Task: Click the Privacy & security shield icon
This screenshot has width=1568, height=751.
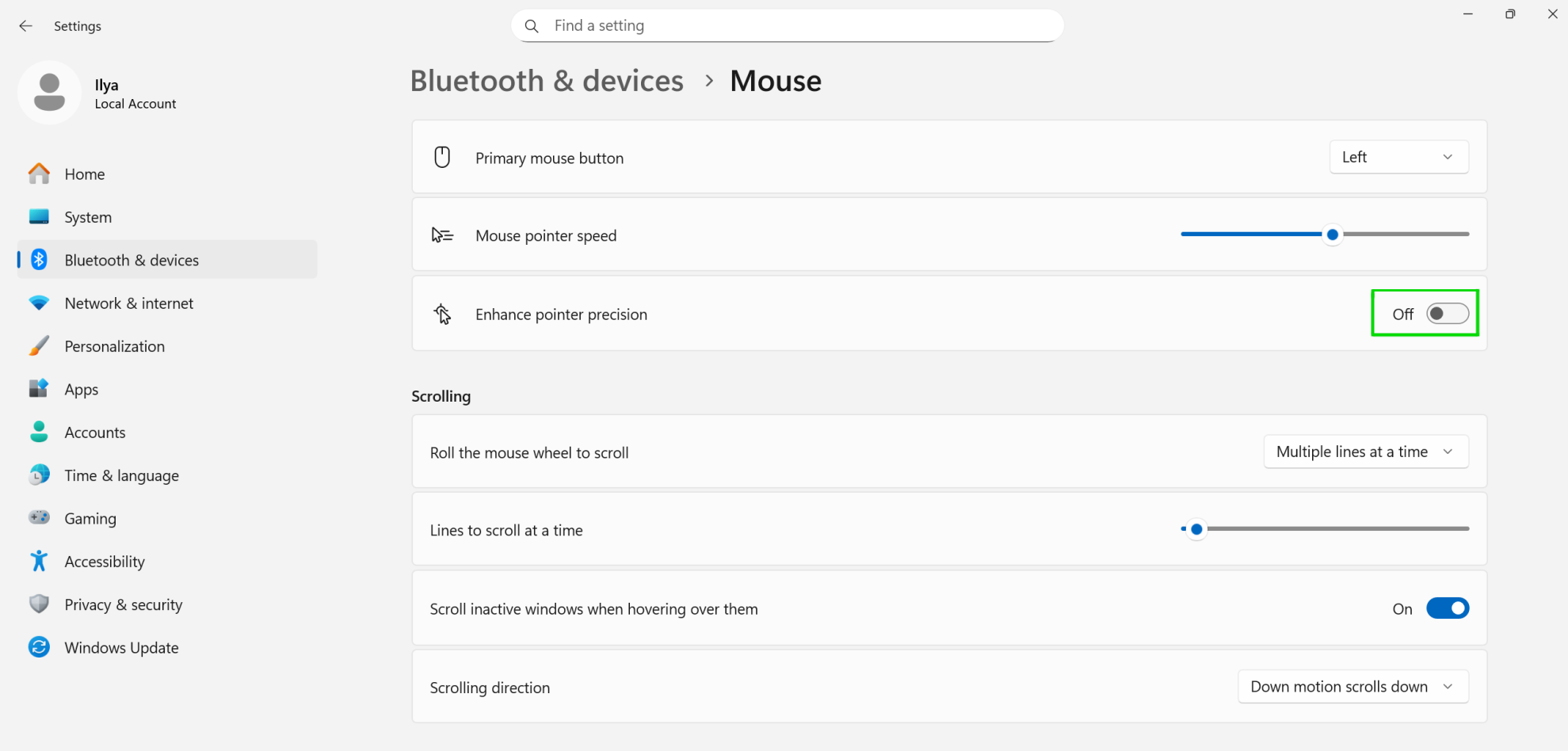Action: (39, 604)
